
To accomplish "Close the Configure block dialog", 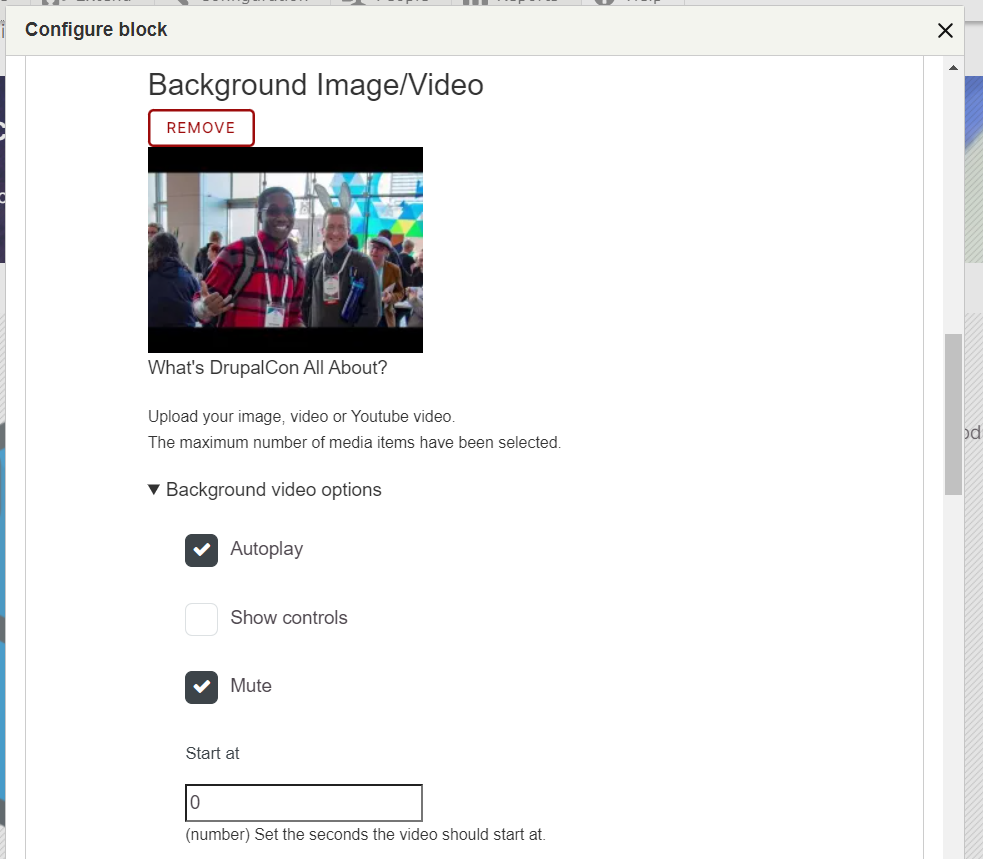I will (x=945, y=30).
